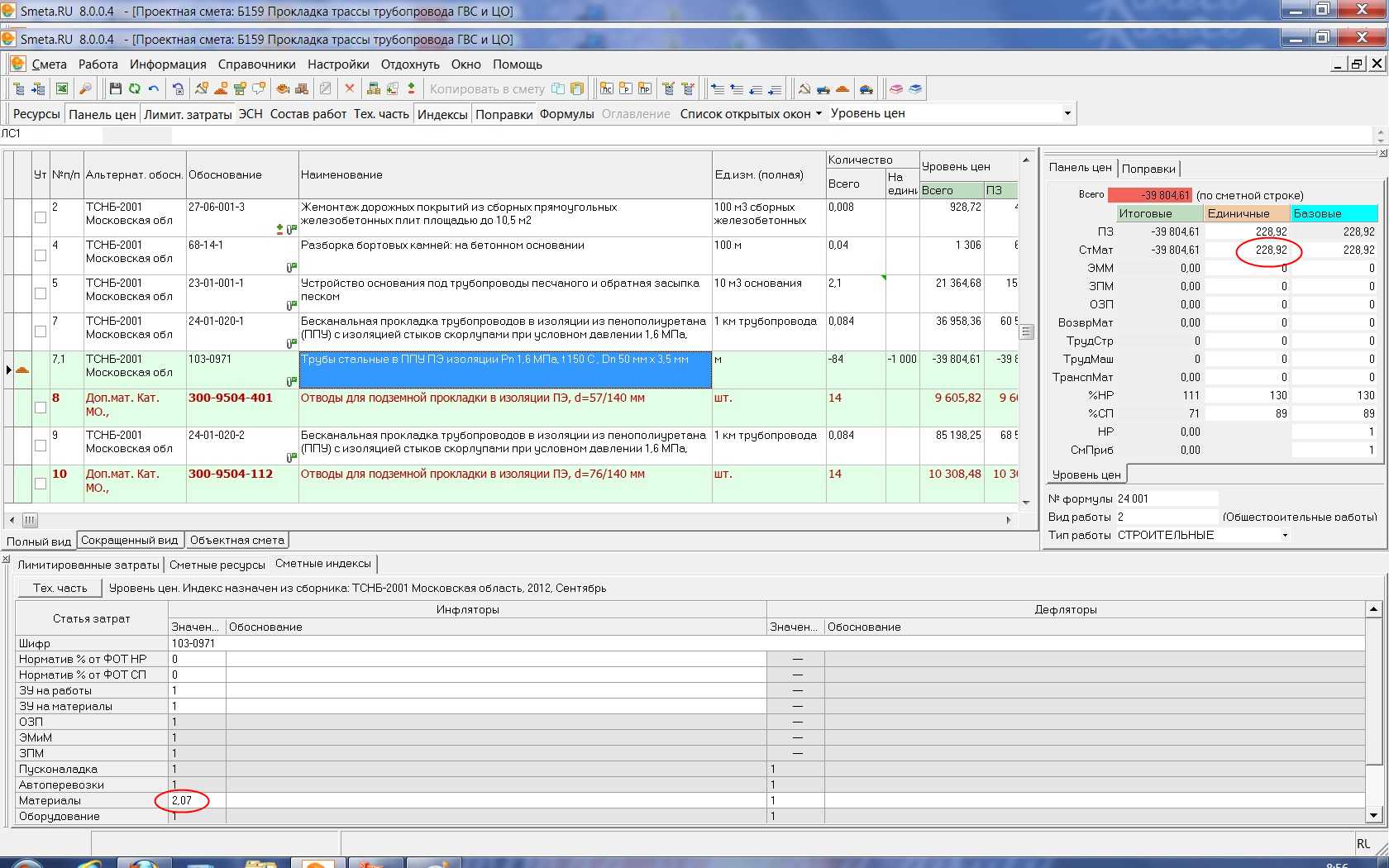Switch to the Объектная смета tab

coord(236,541)
